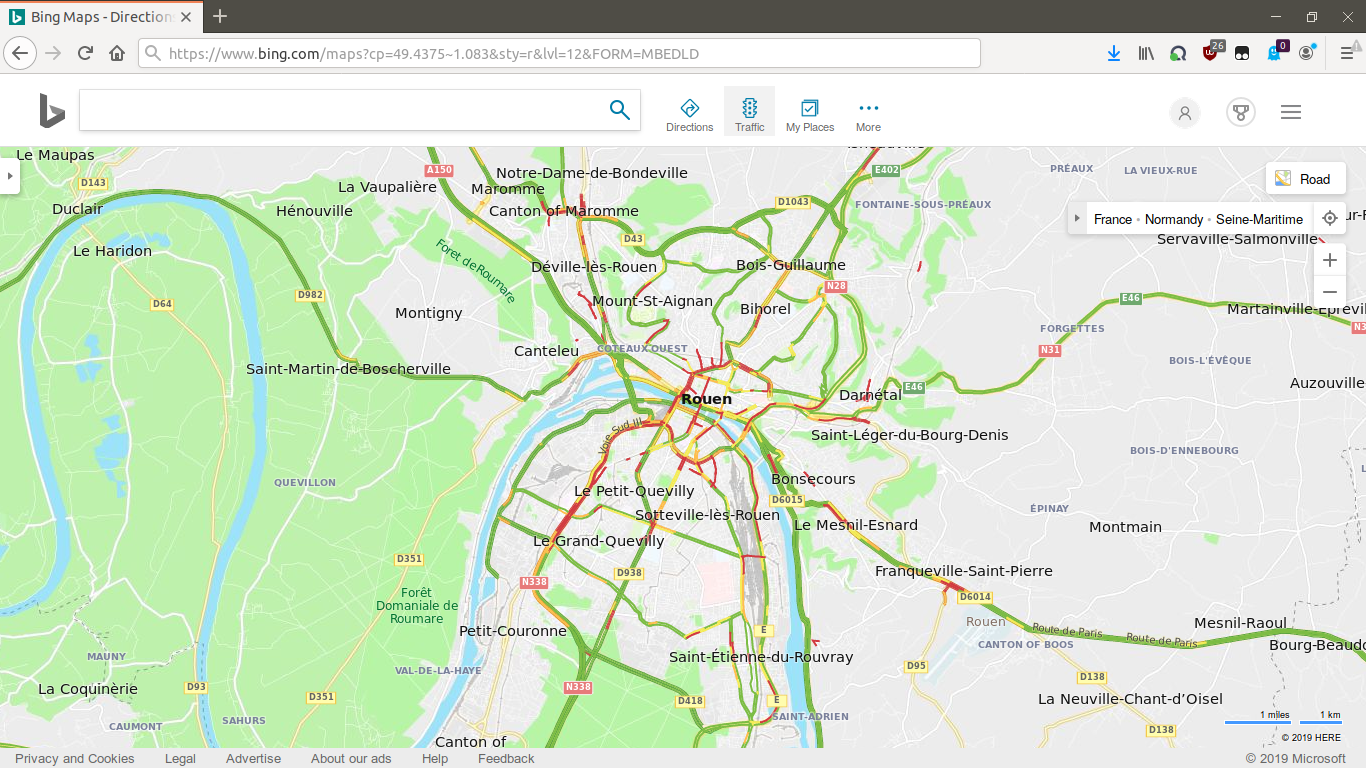Click the E402 road shield
The height and width of the screenshot is (768, 1366).
(886, 170)
